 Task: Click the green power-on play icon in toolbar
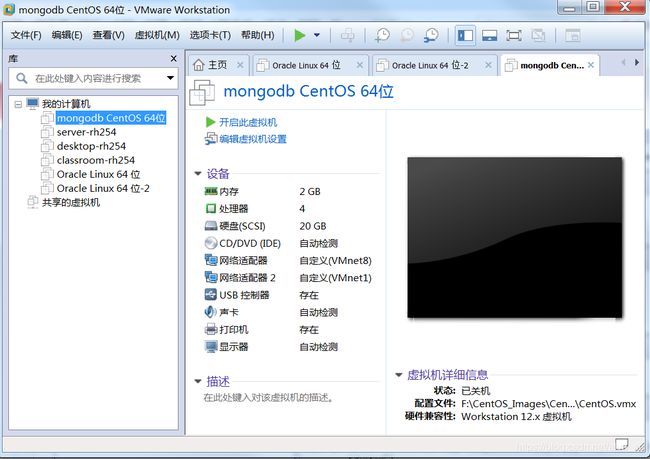[299, 35]
